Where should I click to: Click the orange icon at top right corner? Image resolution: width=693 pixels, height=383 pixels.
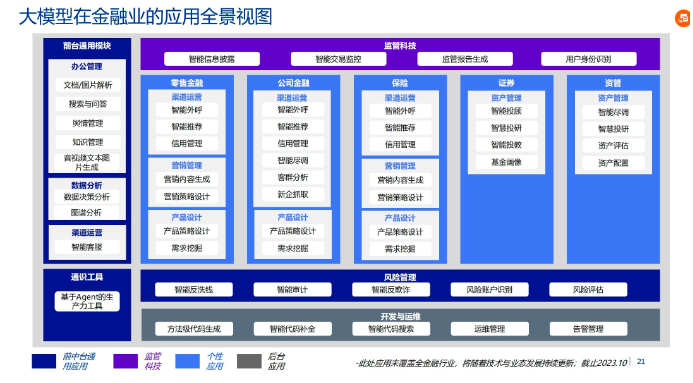(683, 18)
